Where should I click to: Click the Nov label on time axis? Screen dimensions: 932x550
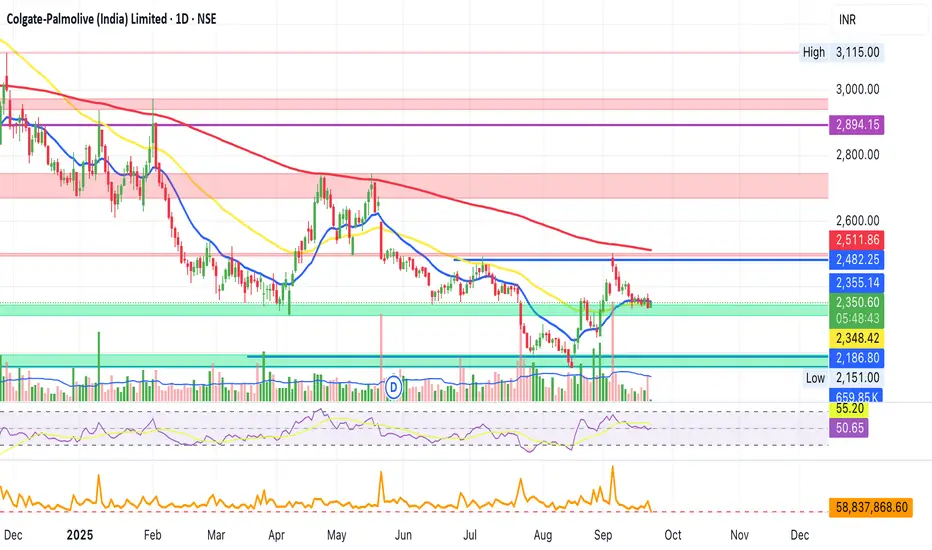[739, 535]
